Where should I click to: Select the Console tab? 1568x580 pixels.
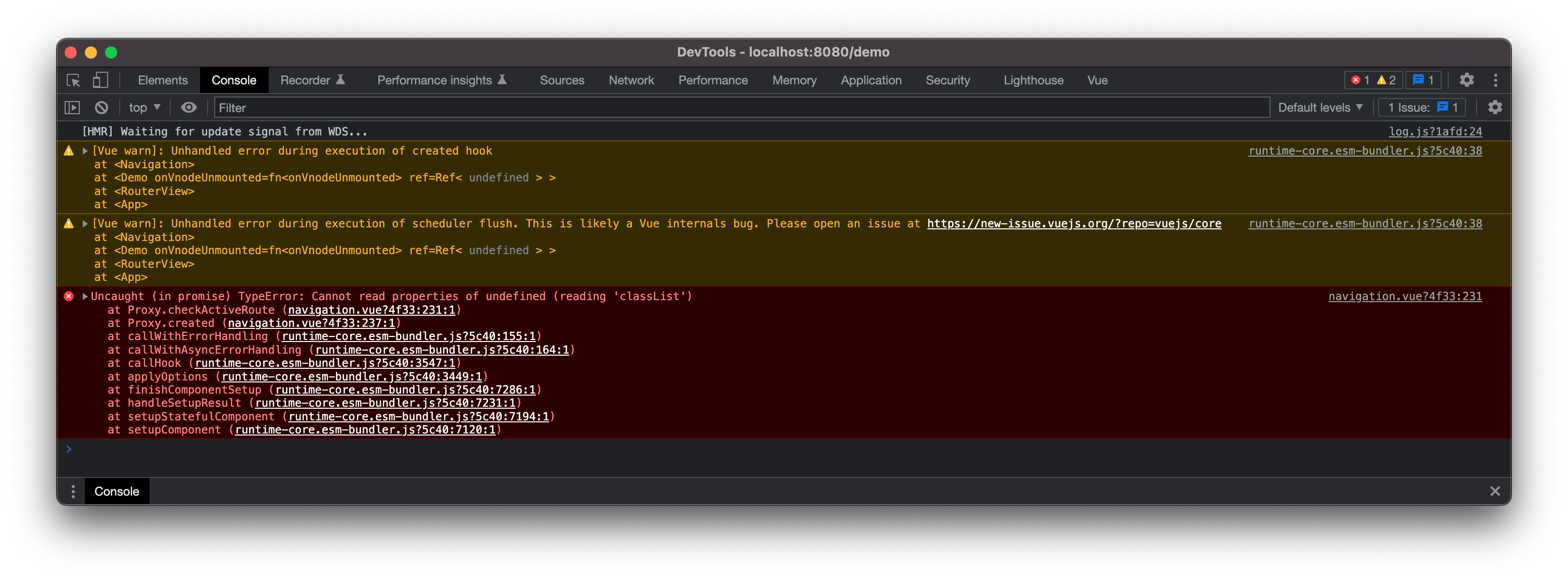pyautogui.click(x=233, y=80)
